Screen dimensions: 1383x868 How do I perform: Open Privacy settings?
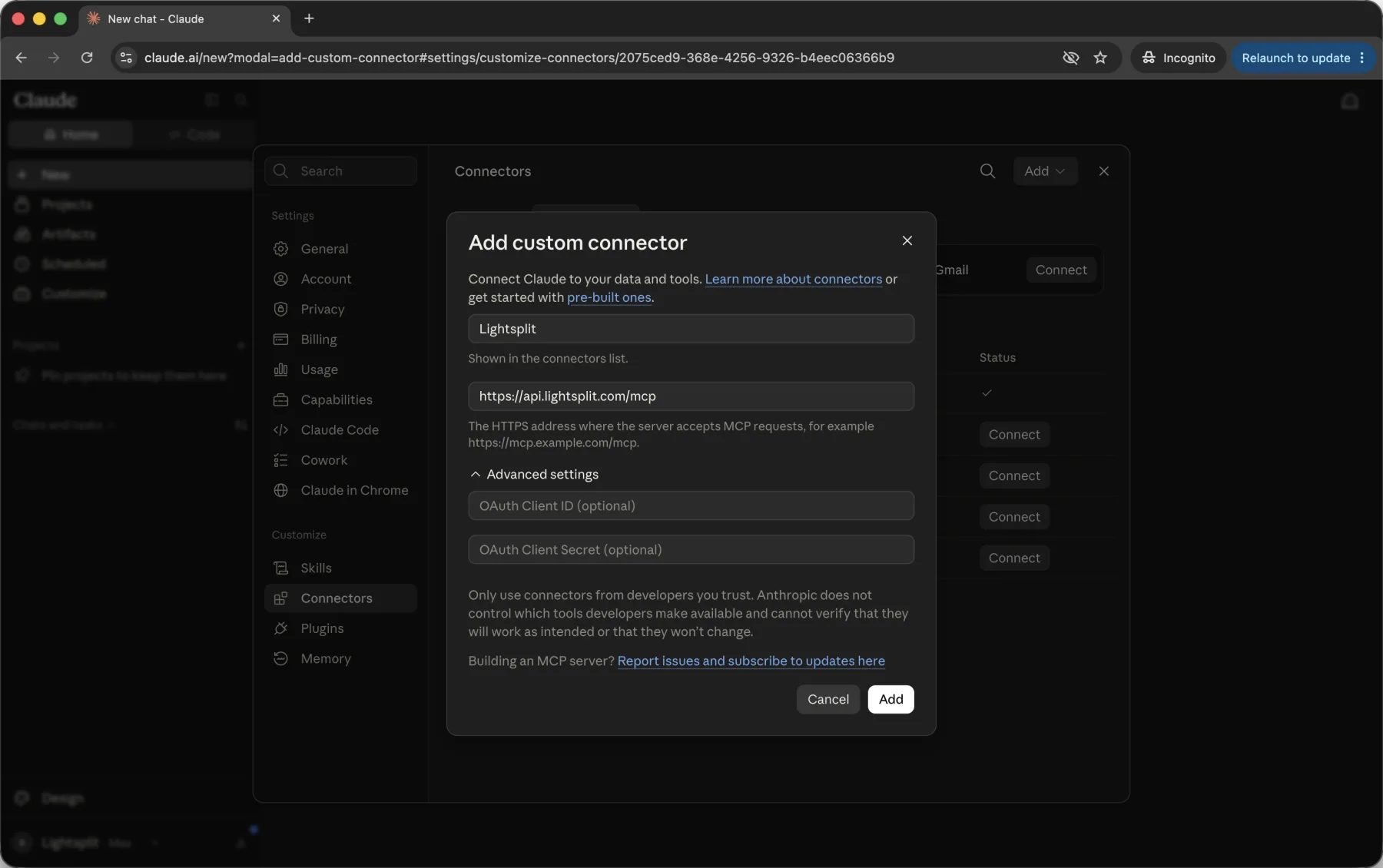[x=340, y=310]
